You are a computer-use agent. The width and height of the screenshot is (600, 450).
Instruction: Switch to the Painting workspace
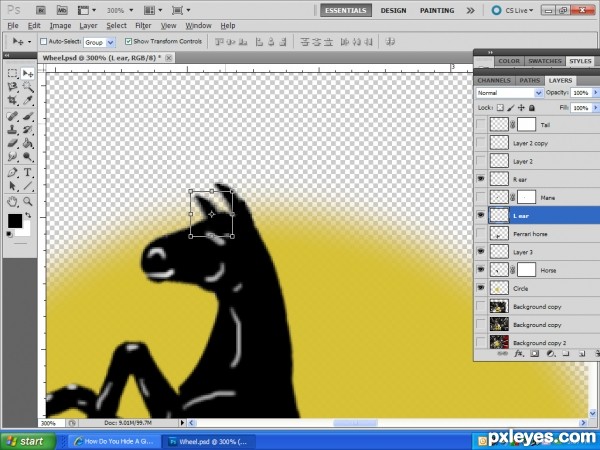(437, 10)
